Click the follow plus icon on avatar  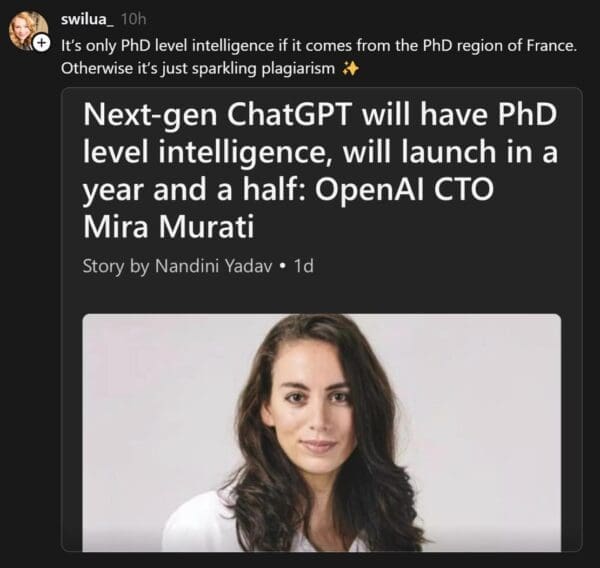tap(41, 43)
